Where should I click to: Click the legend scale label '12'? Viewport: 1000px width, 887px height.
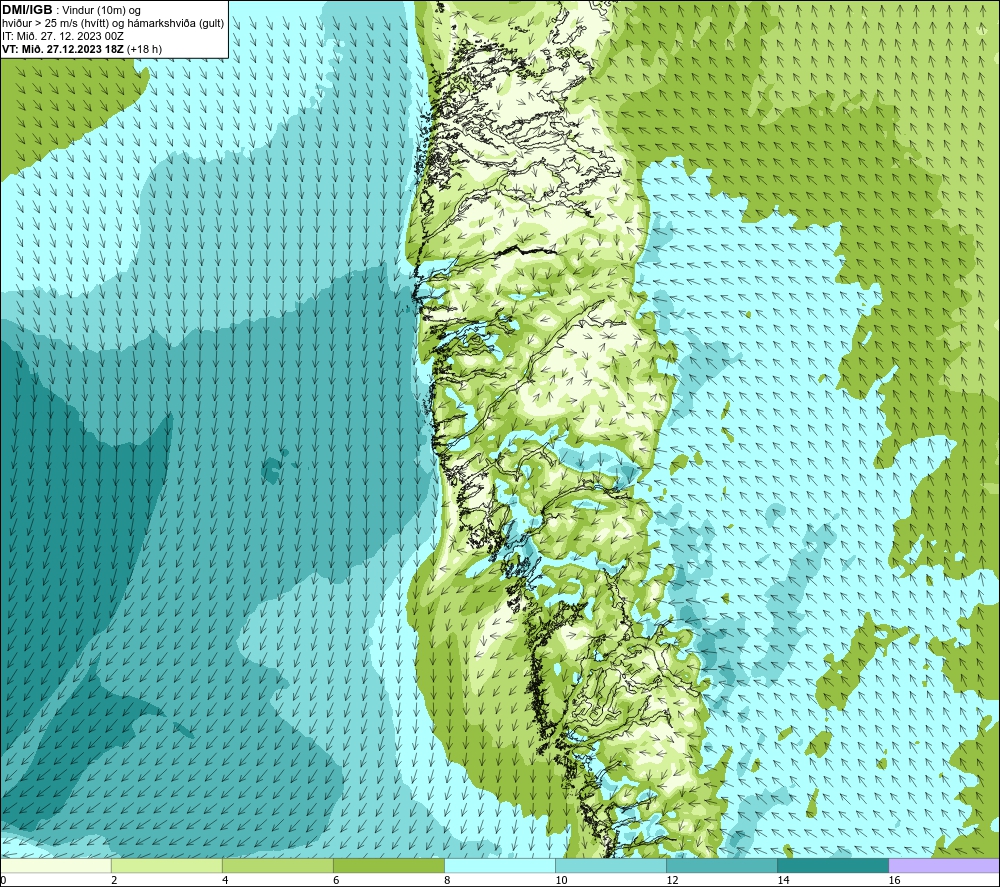(x=672, y=880)
